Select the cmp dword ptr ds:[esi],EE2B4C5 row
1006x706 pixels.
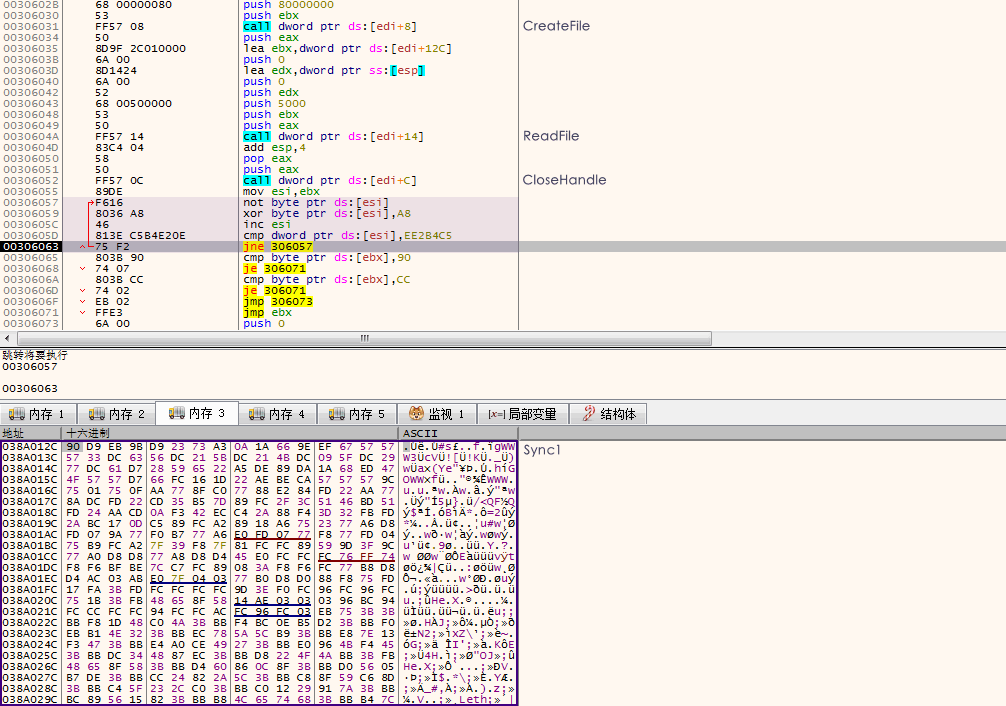[x=347, y=236]
